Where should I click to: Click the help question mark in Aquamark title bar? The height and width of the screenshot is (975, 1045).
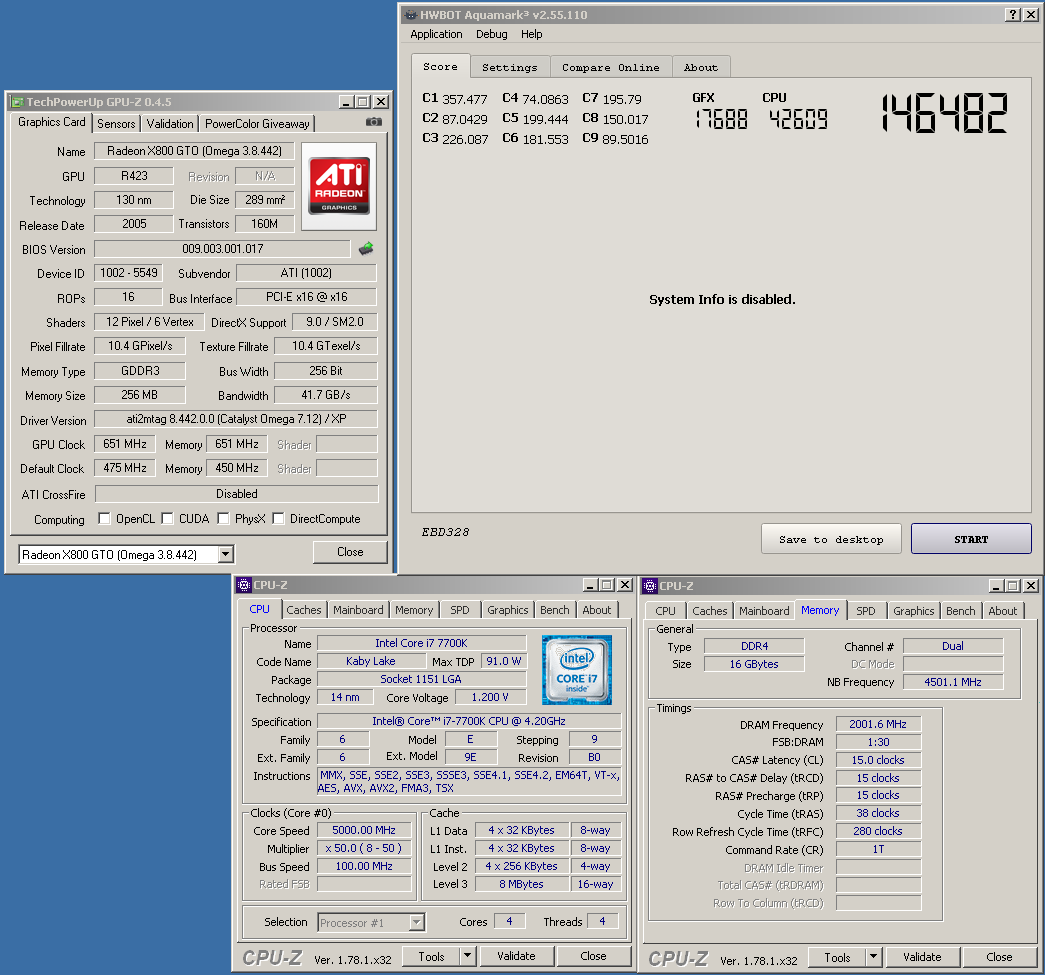[x=1013, y=15]
